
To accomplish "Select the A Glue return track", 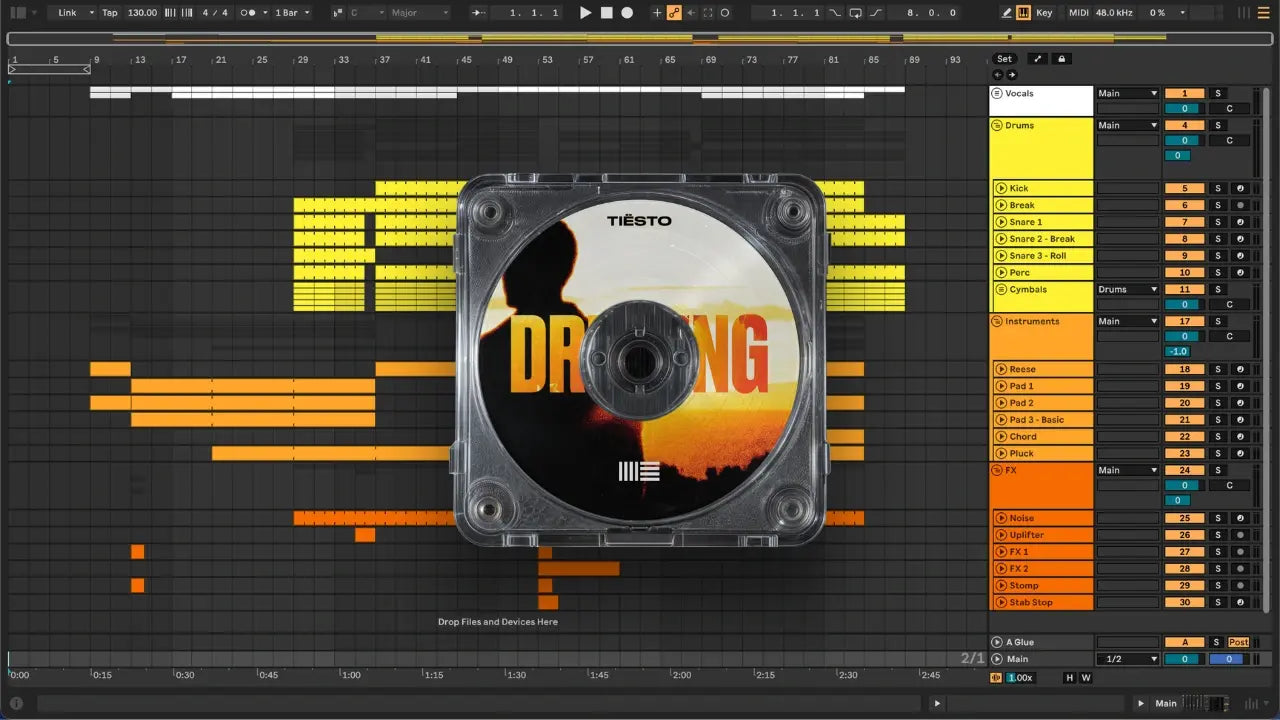I will [1041, 642].
